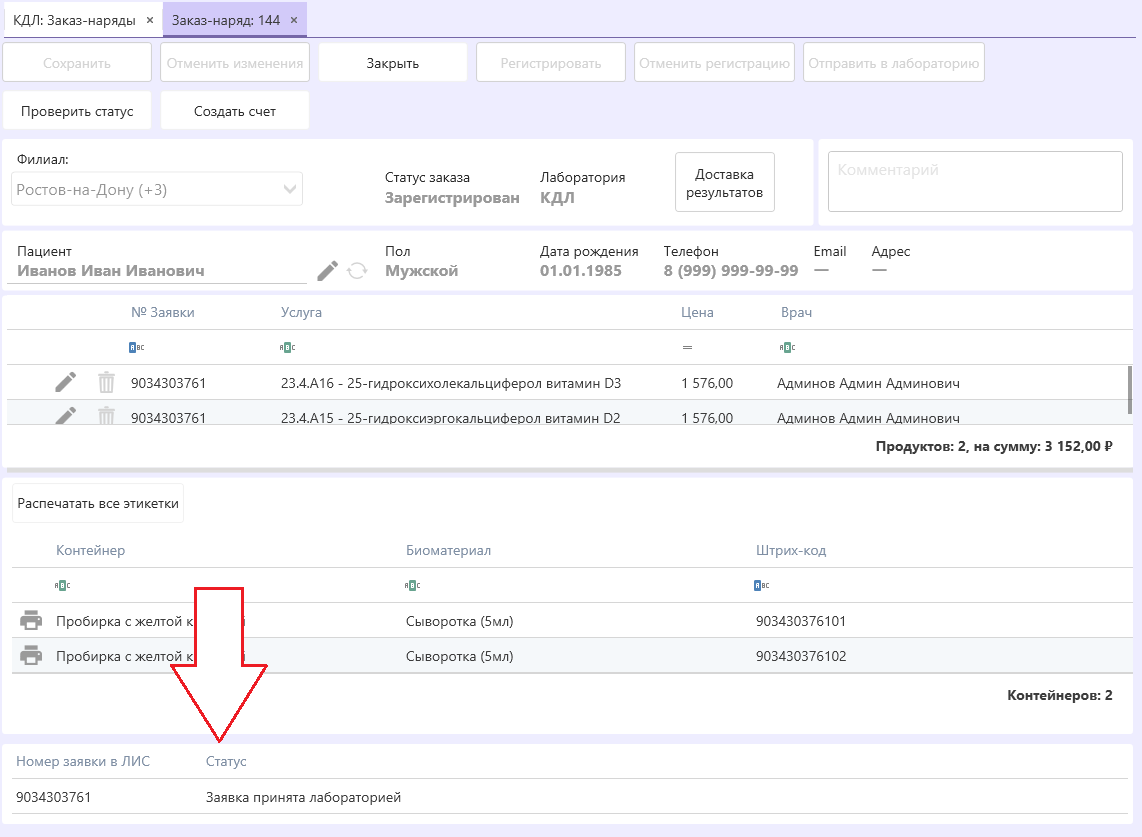Viewport: 1142px width, 837px height.
Task: Click Контейнеров: 2 summary text
Action: pyautogui.click(x=1060, y=695)
